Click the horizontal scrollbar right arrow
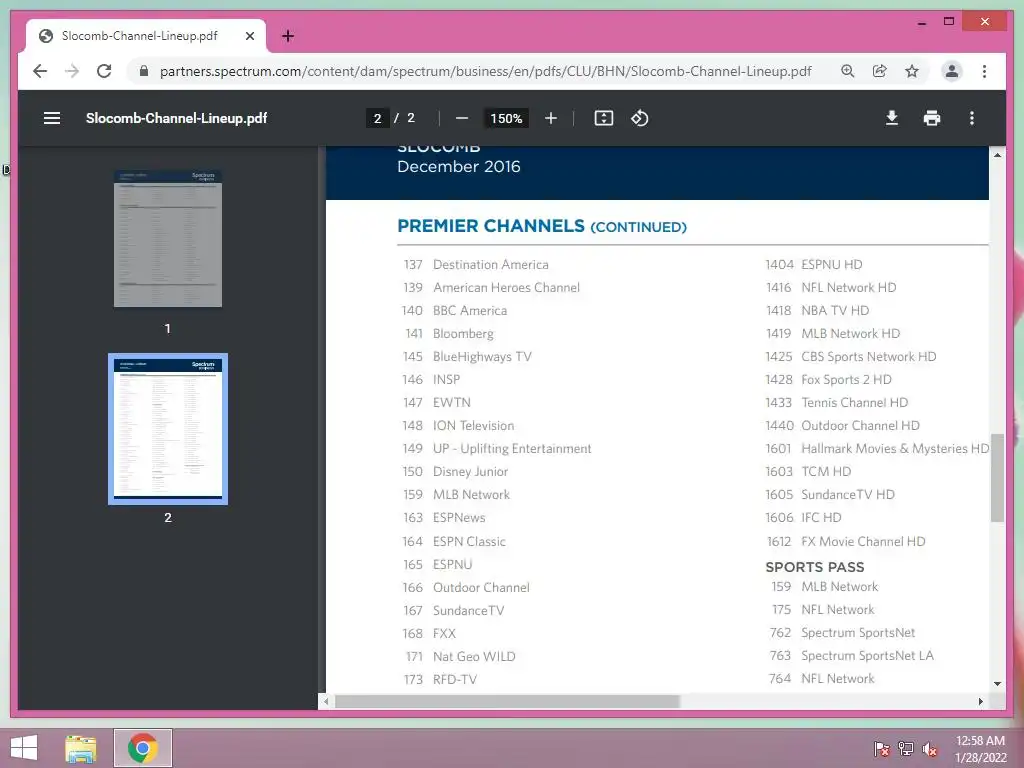The image size is (1024, 768). [980, 701]
